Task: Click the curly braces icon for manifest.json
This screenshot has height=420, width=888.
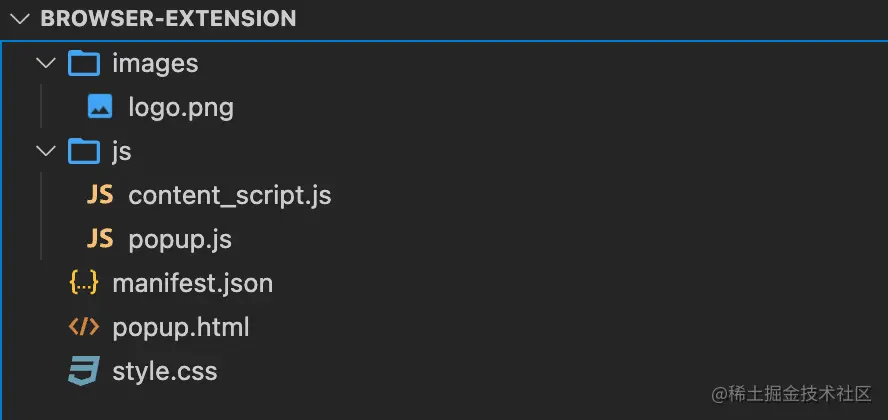Action: (84, 283)
